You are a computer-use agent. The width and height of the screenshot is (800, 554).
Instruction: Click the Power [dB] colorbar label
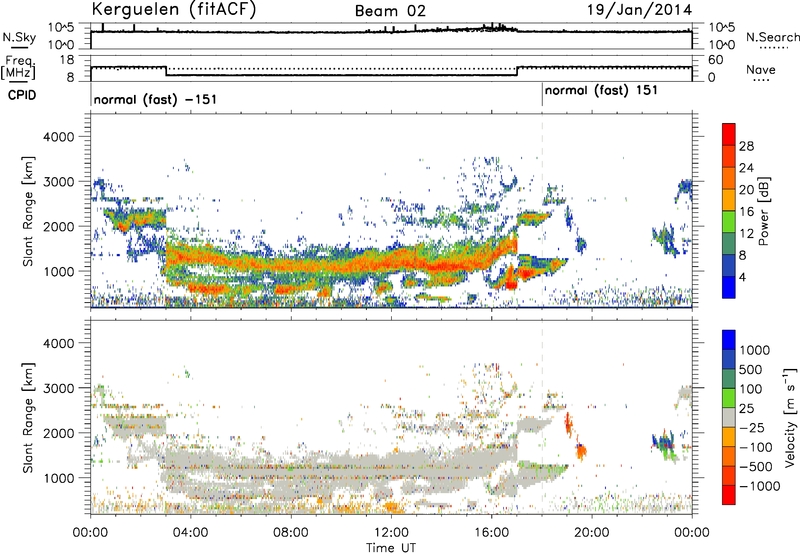pyautogui.click(x=763, y=211)
